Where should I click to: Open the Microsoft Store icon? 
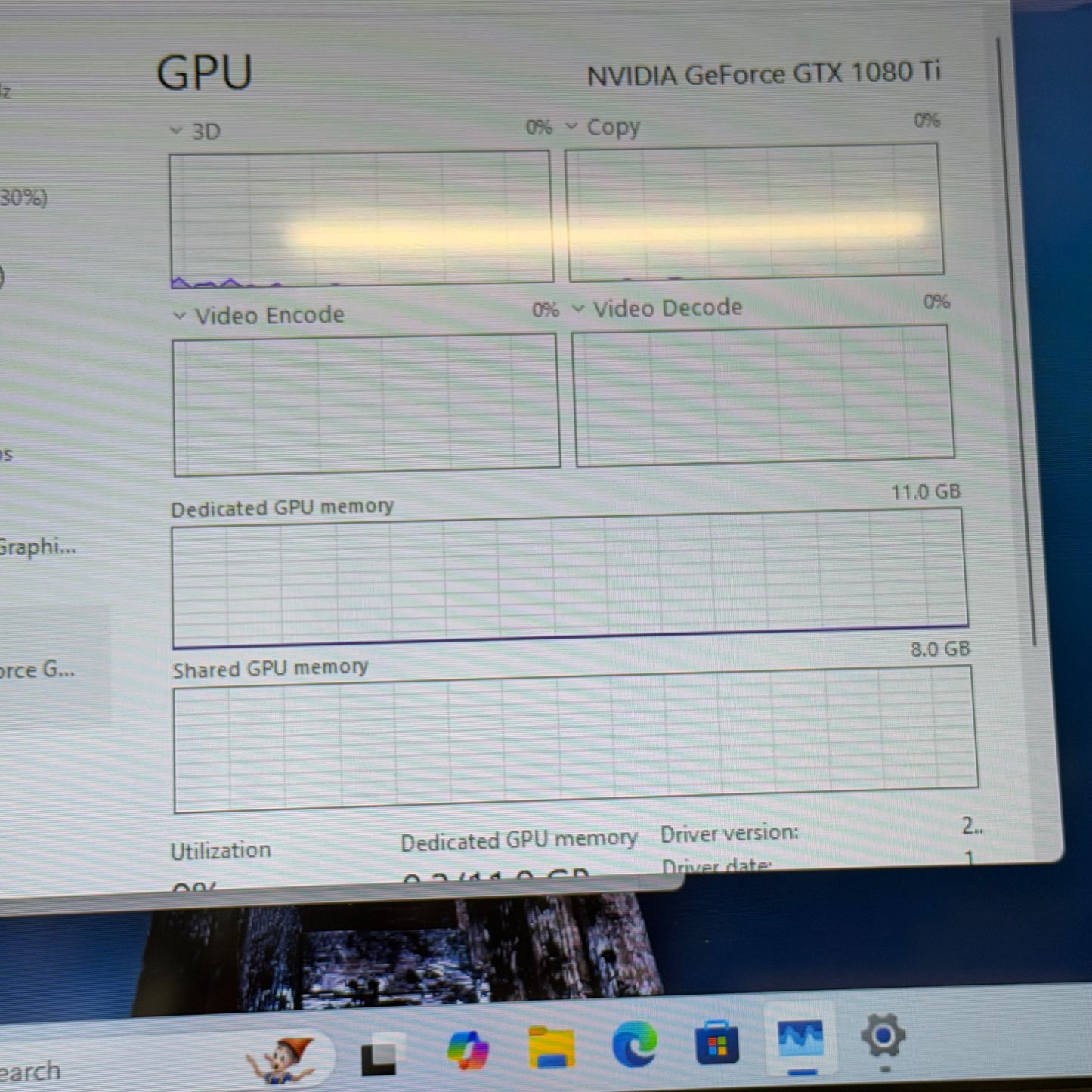pos(716,1041)
